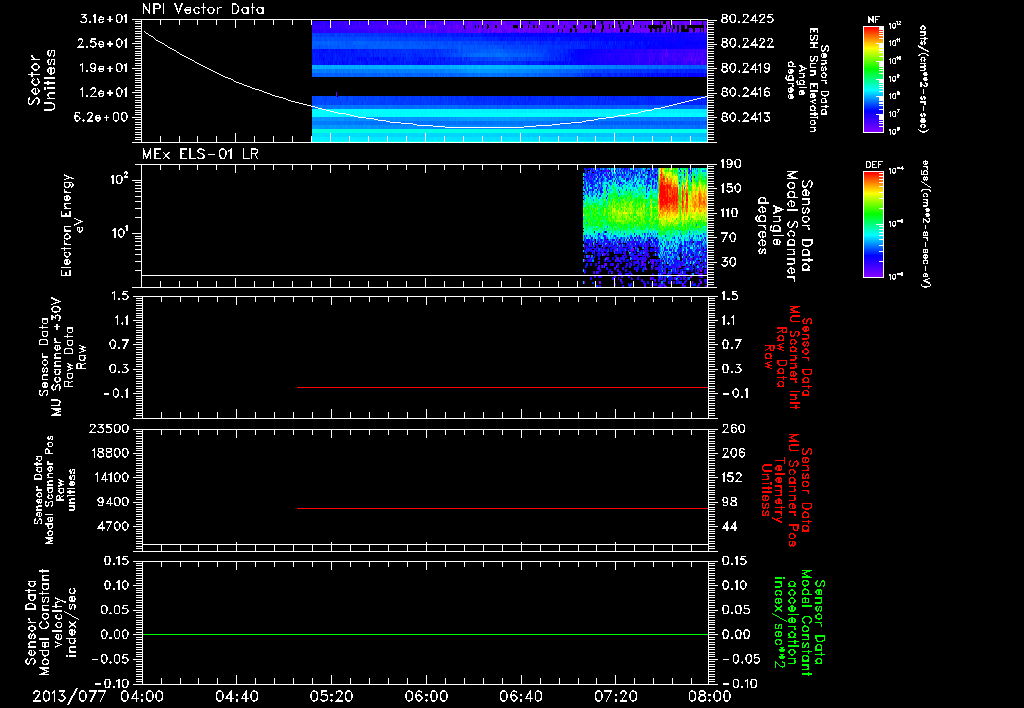Click the '23500' scanner position tick label
Viewport: 1024px width, 708px height.
[110, 428]
